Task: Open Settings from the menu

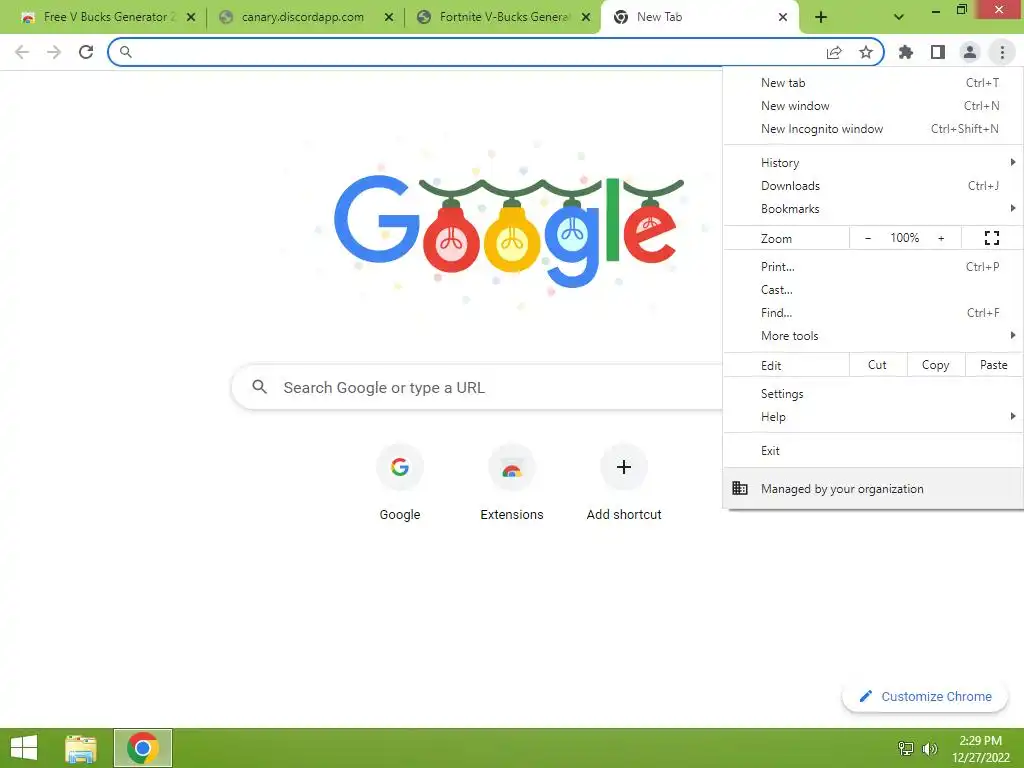Action: [x=872, y=394]
